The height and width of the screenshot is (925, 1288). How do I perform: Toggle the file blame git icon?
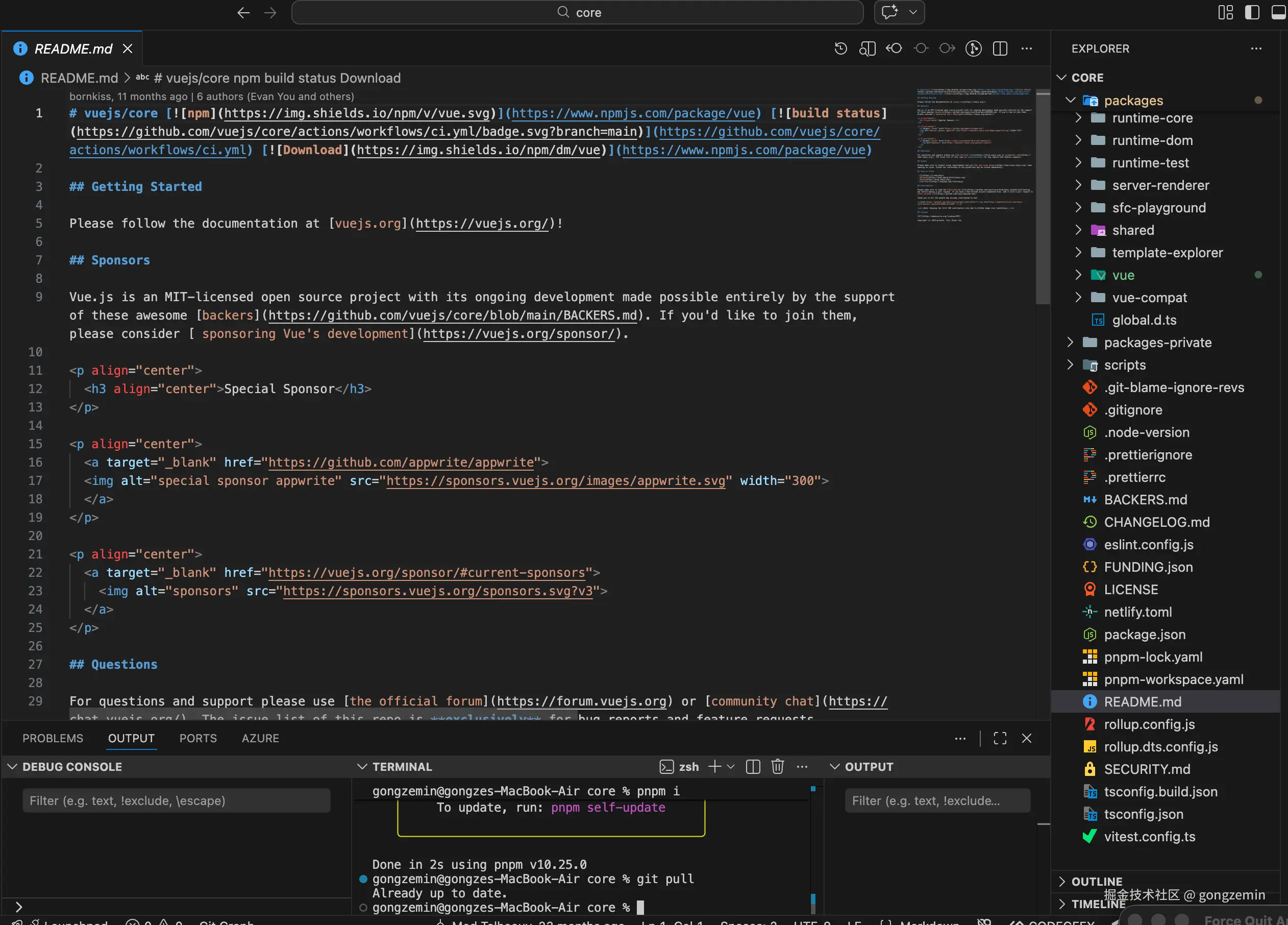point(973,48)
